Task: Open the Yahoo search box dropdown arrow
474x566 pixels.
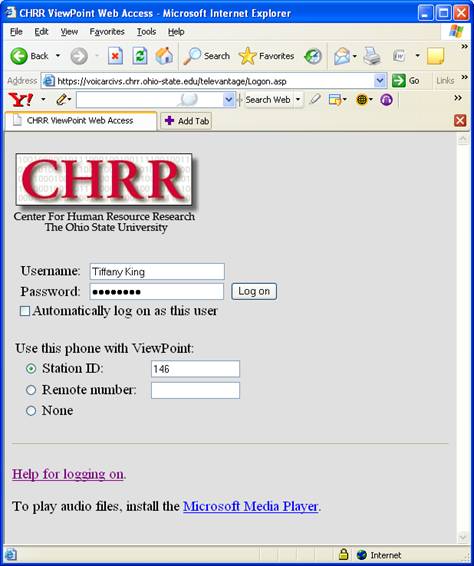Action: click(x=229, y=99)
